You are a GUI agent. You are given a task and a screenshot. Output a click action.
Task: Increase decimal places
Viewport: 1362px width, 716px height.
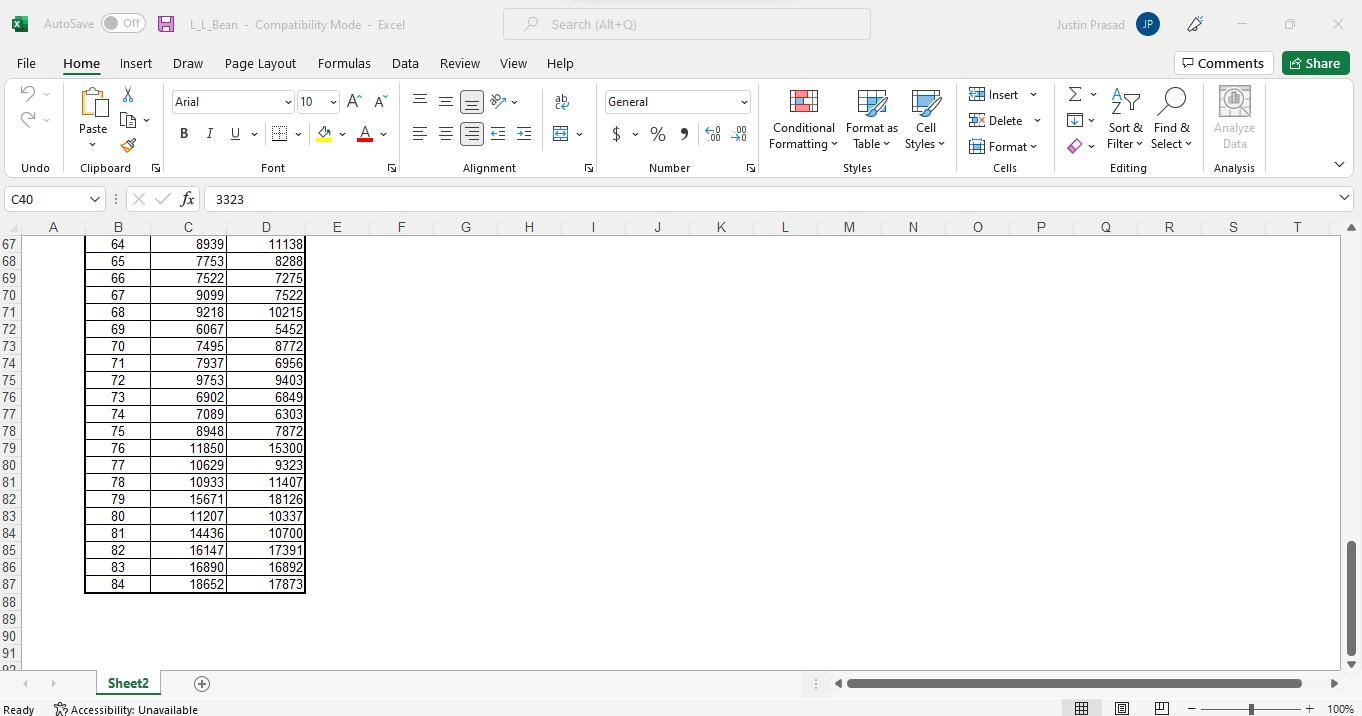(x=712, y=133)
